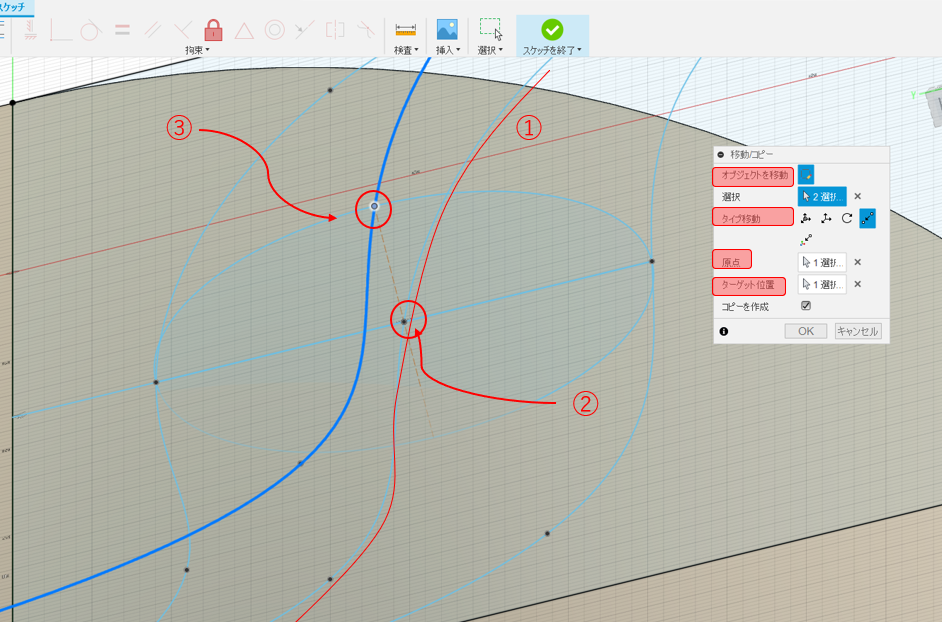The height and width of the screenshot is (622, 942).
Task: Click the 原点 1 選択 selector
Action: click(822, 262)
